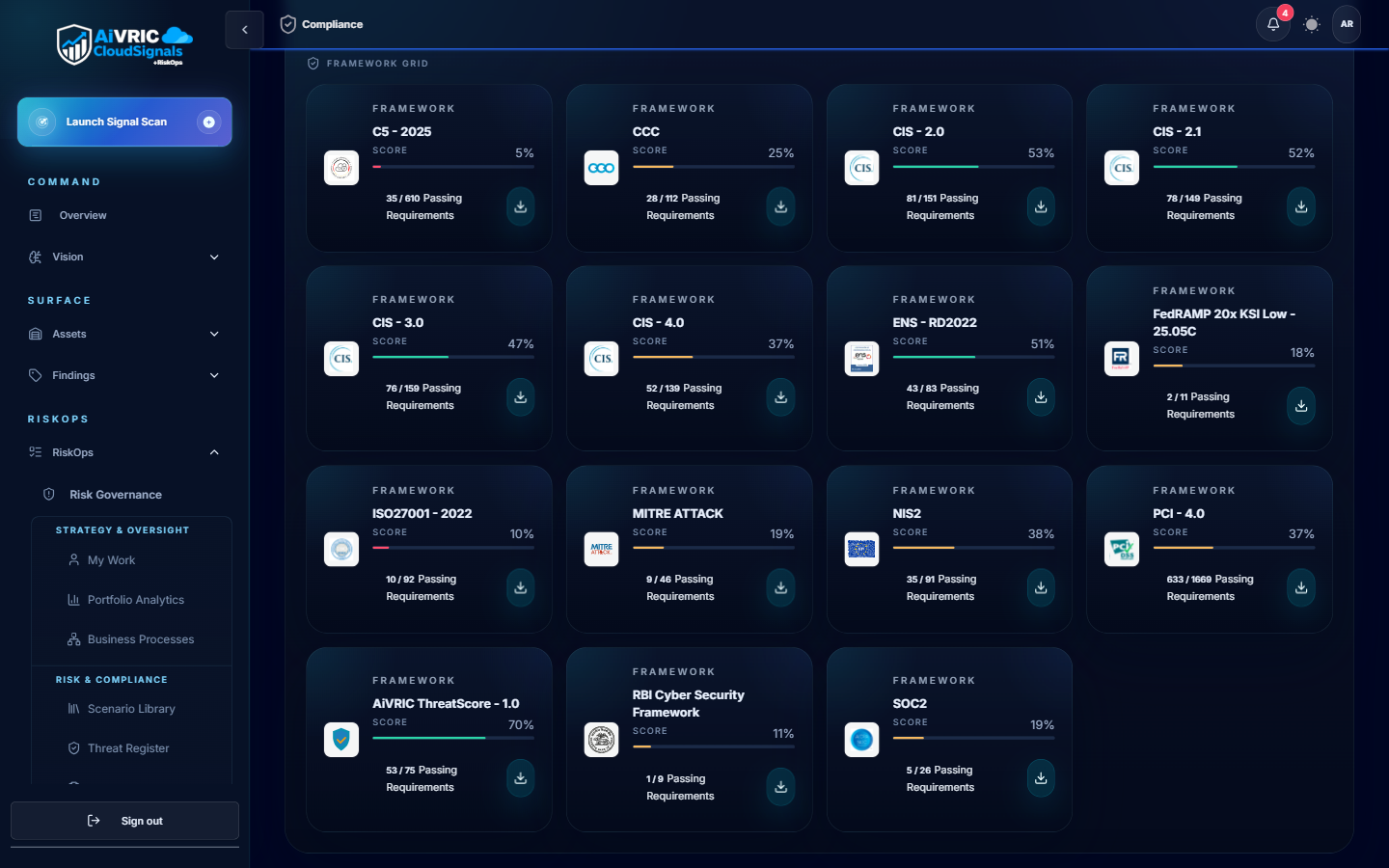
Task: Go to My Work
Action: click(111, 560)
